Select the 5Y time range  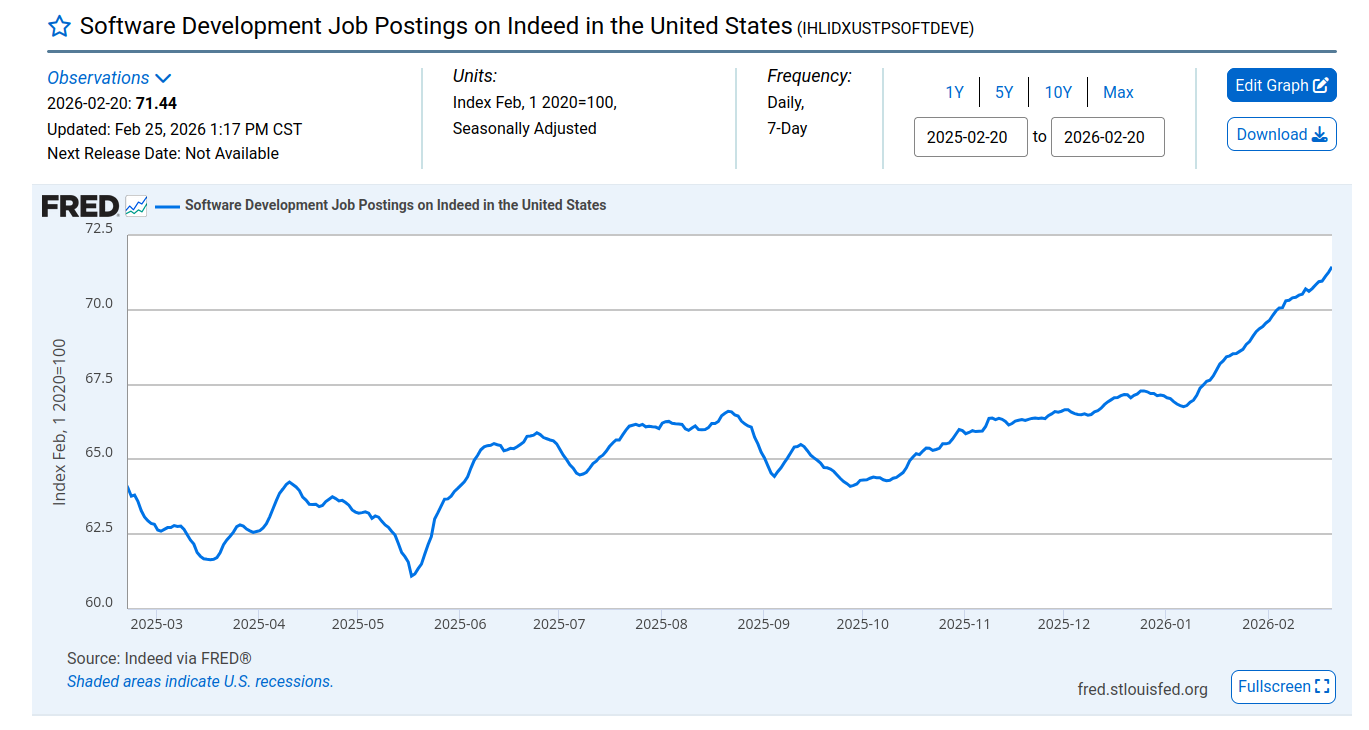(x=1004, y=92)
